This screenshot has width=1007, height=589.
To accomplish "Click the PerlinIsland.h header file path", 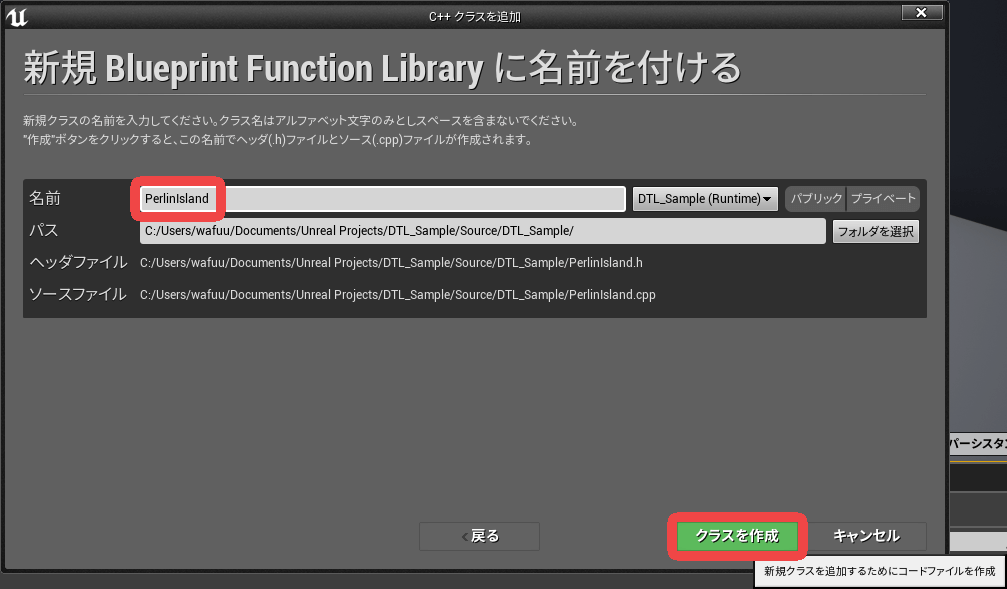I will point(391,263).
